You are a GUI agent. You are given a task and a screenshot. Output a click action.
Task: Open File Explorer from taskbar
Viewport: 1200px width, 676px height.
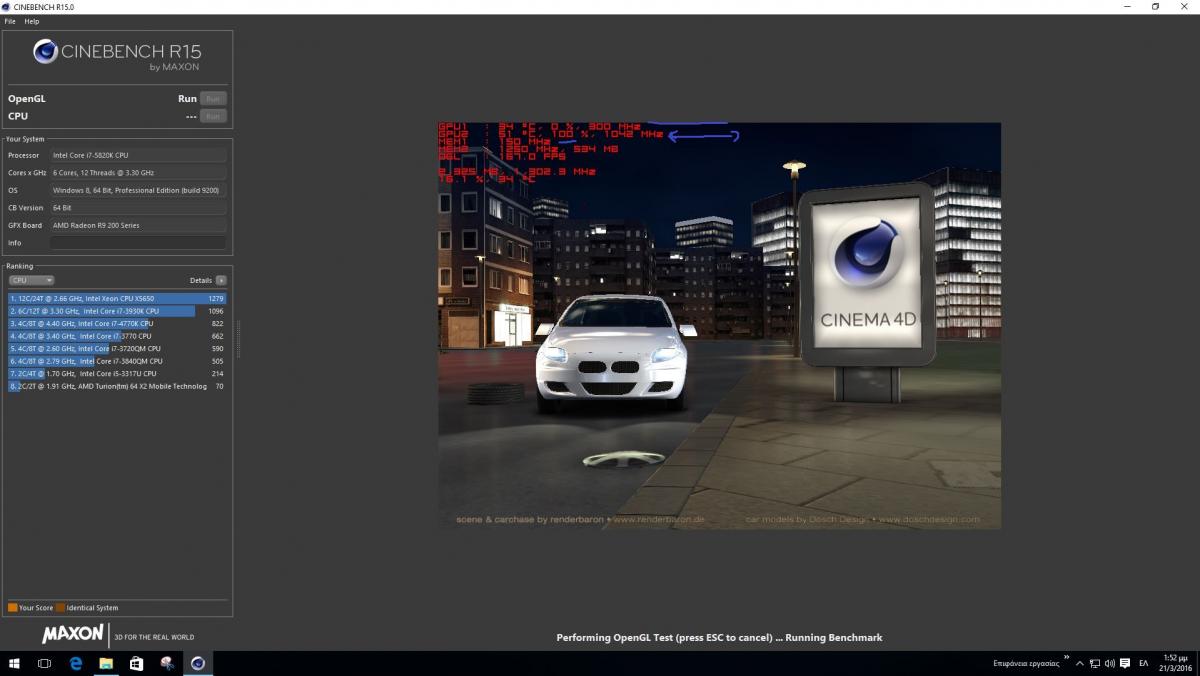click(x=106, y=663)
